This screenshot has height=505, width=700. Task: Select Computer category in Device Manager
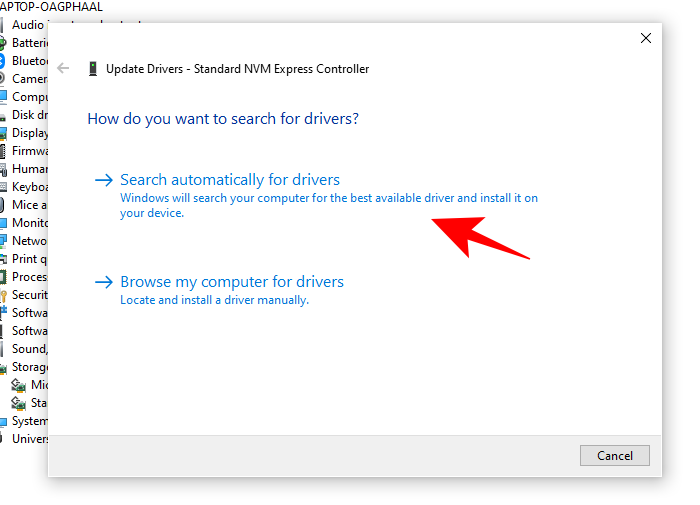[x=30, y=97]
